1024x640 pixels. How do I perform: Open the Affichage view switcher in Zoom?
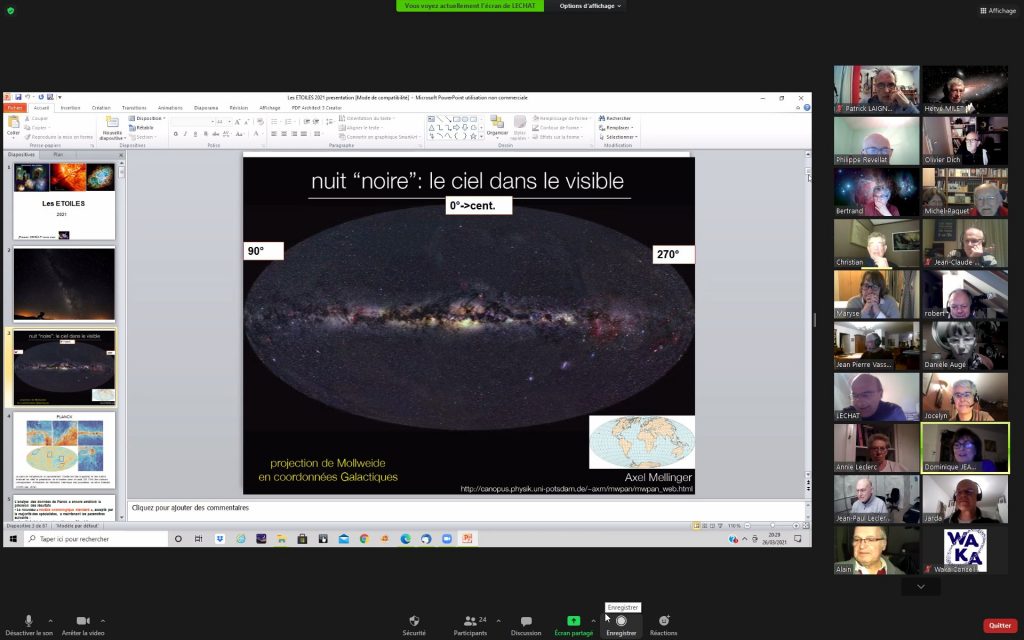point(998,10)
